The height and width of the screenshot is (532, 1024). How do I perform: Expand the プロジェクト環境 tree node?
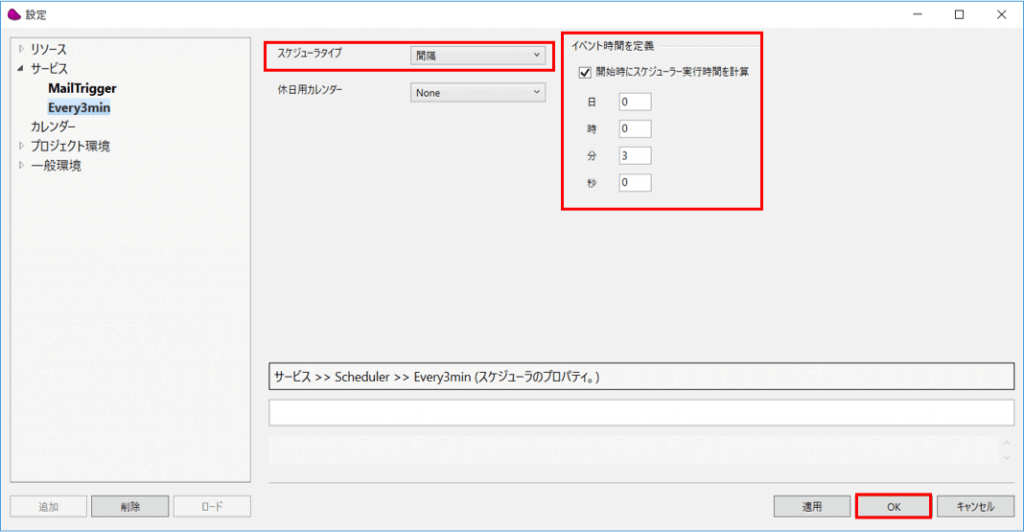(x=20, y=146)
